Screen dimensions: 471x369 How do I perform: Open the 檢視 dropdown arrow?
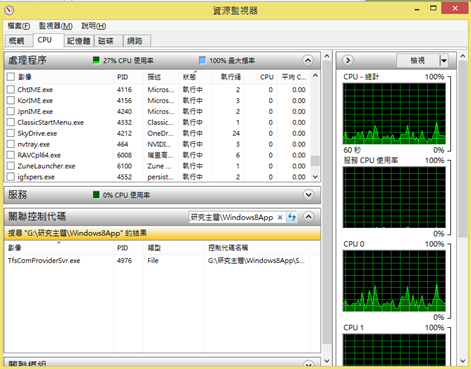pyautogui.click(x=444, y=61)
